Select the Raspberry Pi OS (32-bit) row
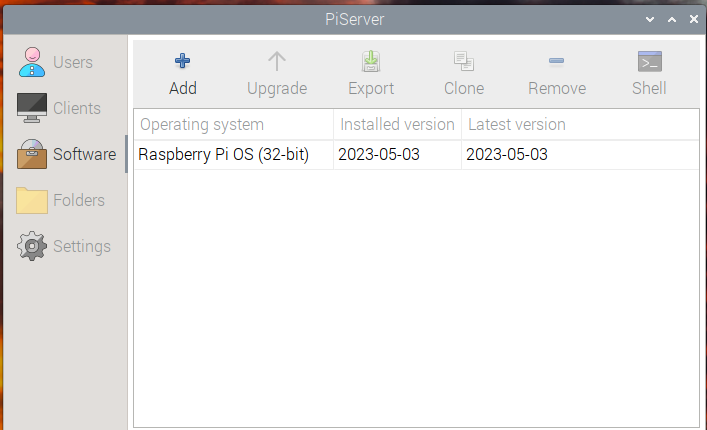Viewport: 707px width, 430px height. tap(416, 155)
